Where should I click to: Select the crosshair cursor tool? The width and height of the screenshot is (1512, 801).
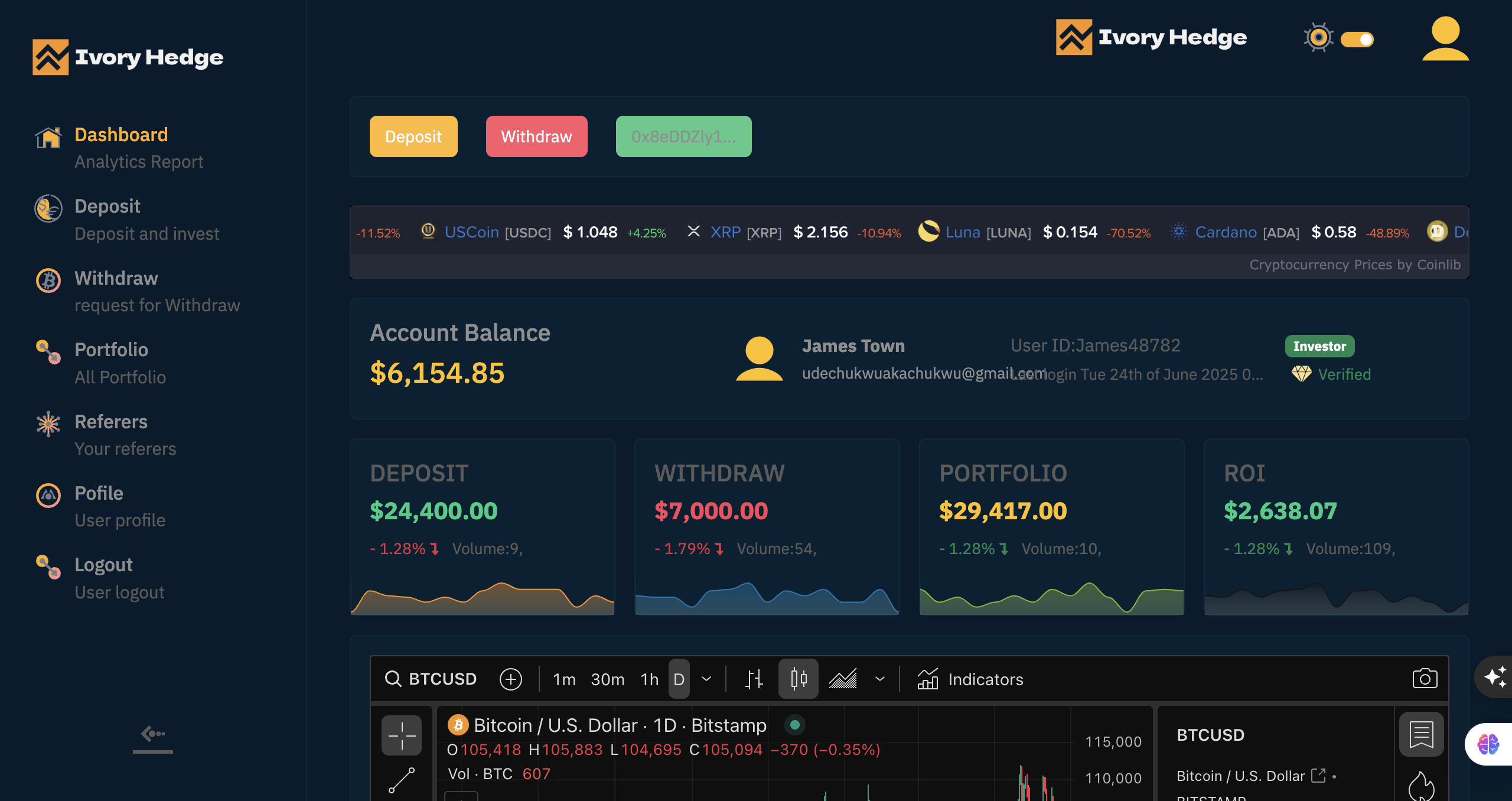coord(402,735)
